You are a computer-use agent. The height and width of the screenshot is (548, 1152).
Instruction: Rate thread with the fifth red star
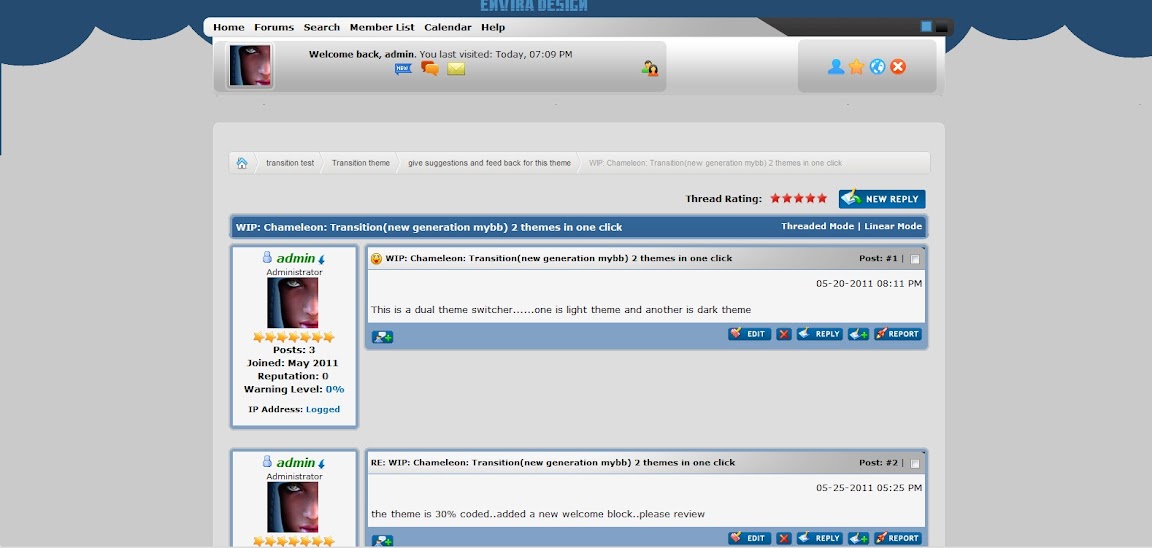coord(822,198)
